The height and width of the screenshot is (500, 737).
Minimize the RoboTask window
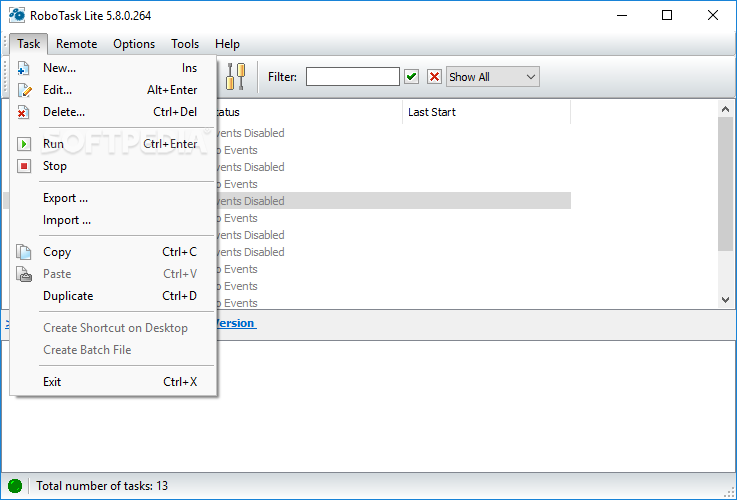pos(622,15)
